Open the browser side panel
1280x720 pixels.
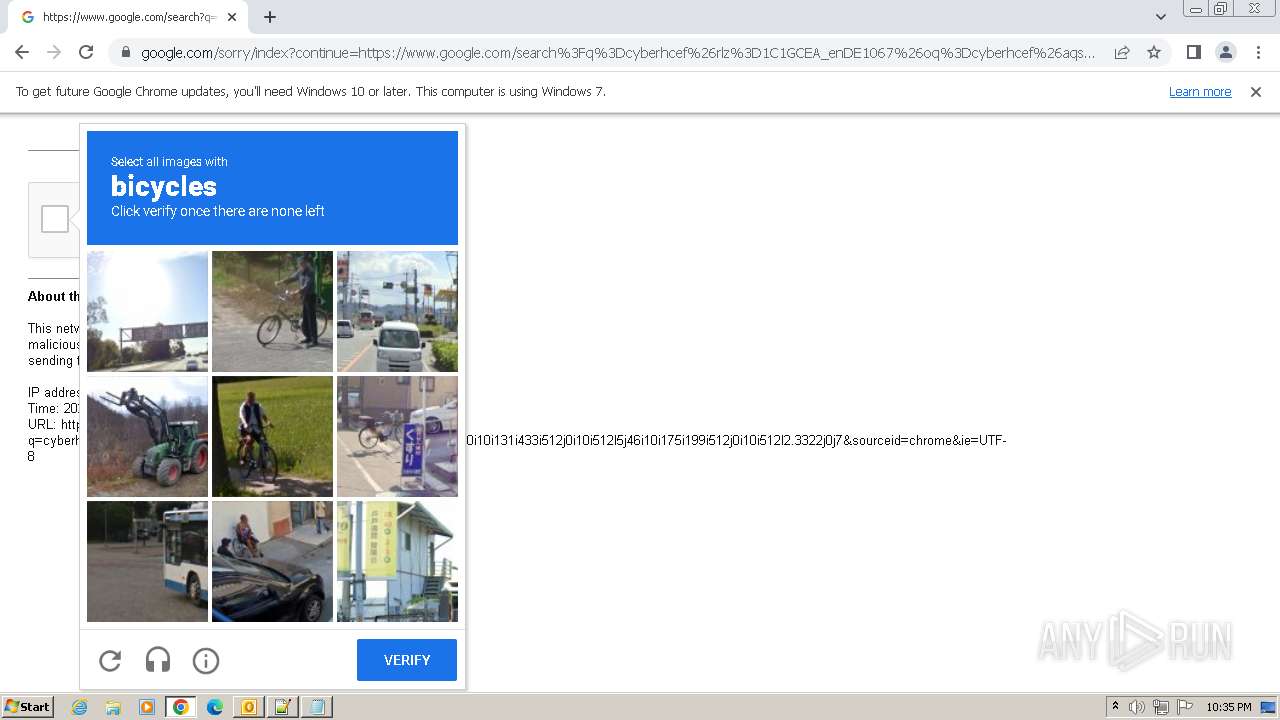click(x=1193, y=52)
